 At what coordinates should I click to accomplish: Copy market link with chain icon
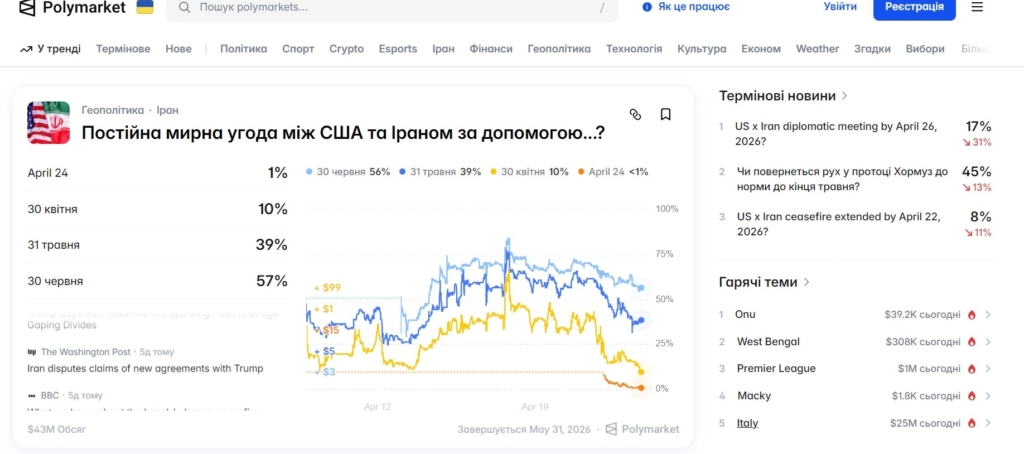(635, 115)
